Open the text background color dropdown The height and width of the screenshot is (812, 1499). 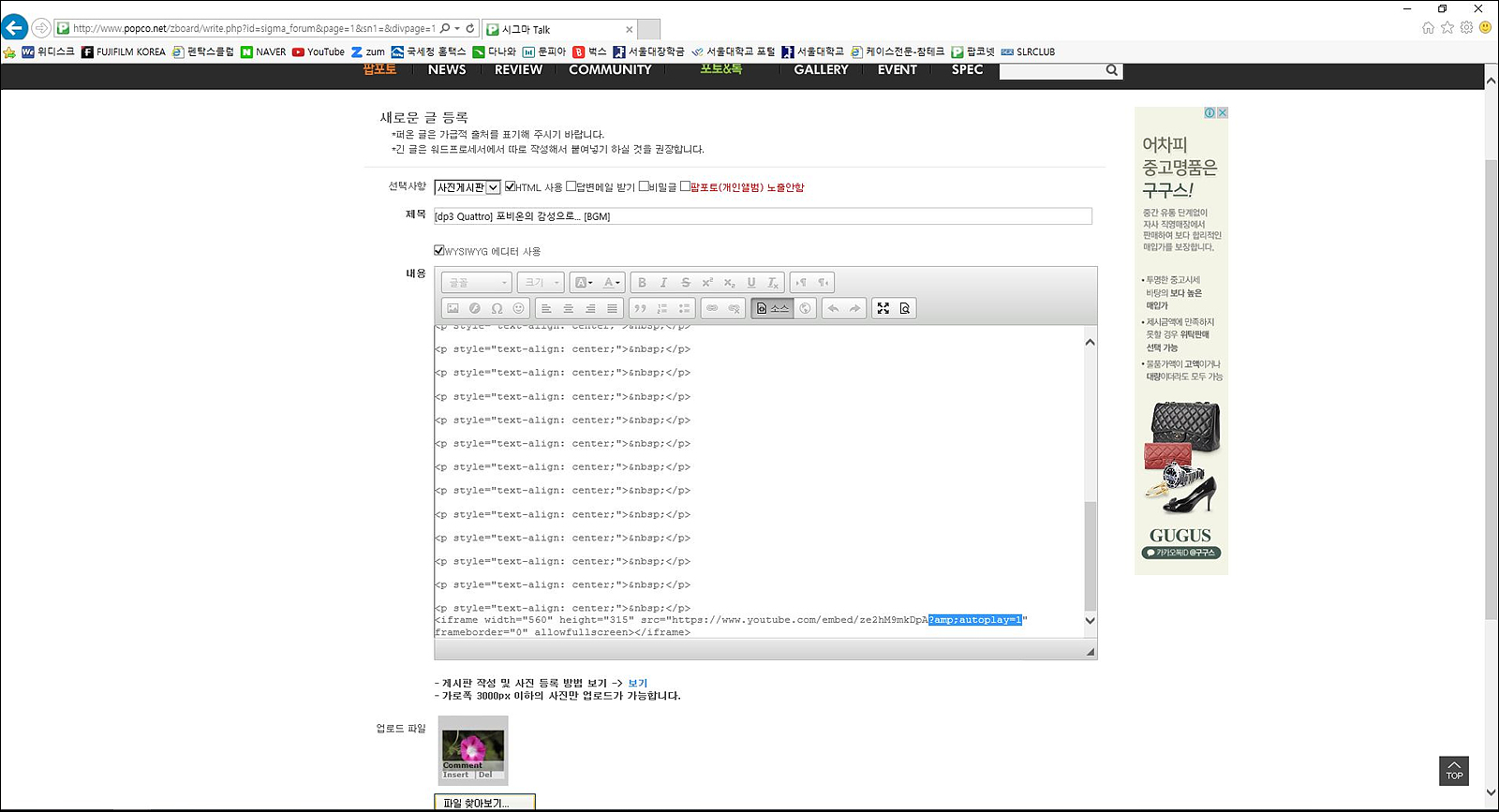[x=584, y=283]
